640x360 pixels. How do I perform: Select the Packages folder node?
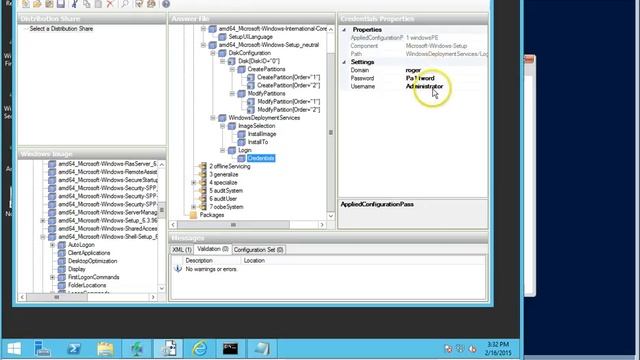[212, 215]
